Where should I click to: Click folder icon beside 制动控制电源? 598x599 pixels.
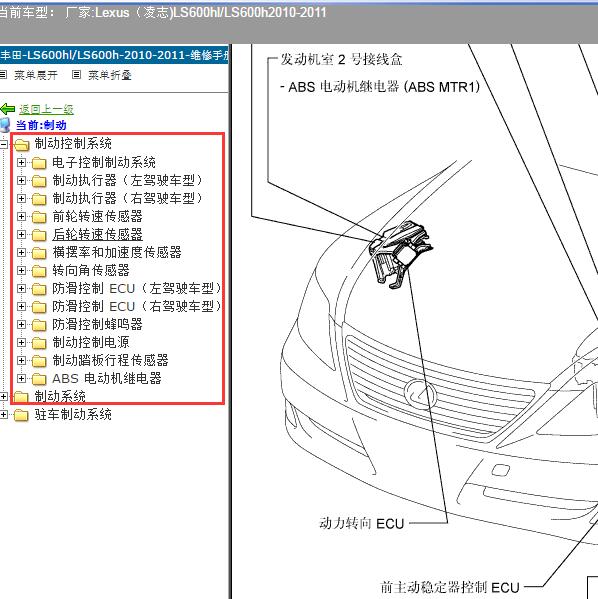[39, 343]
